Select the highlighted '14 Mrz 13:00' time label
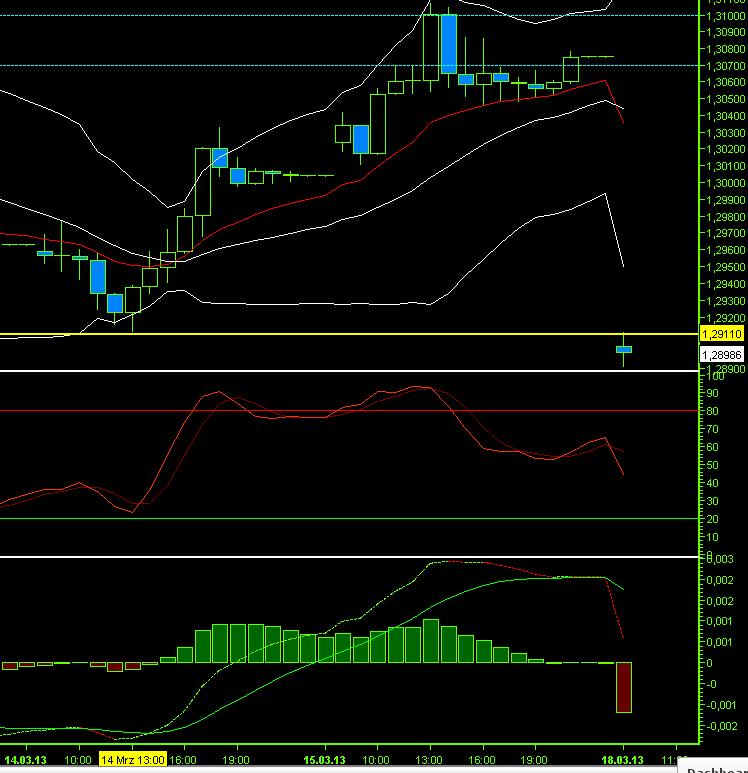Viewport: 748px width, 773px height. point(133,760)
